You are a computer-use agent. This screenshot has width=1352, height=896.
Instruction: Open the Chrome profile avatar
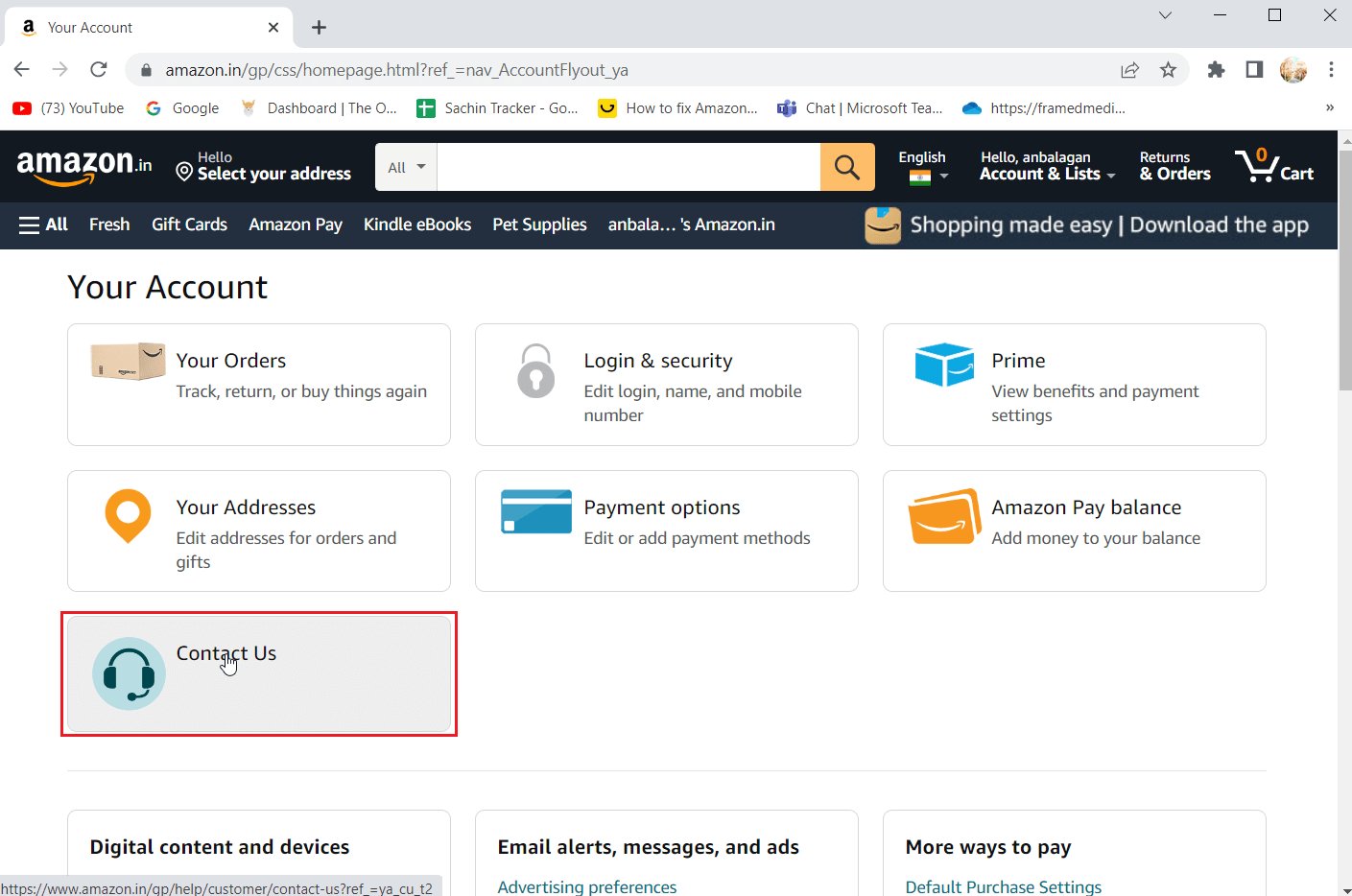click(x=1293, y=69)
